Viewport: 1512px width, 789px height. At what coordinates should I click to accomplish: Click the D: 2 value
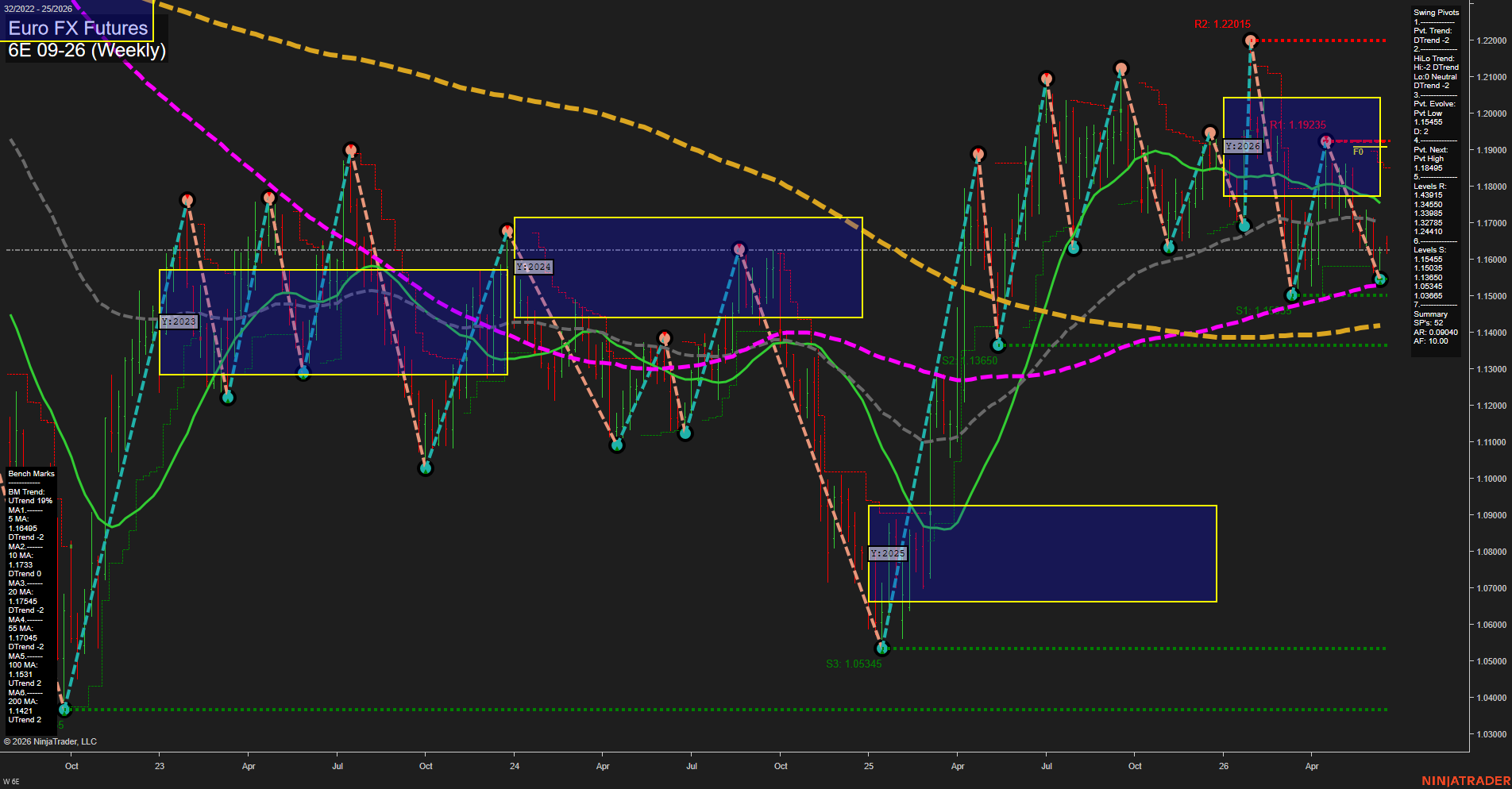[1421, 132]
